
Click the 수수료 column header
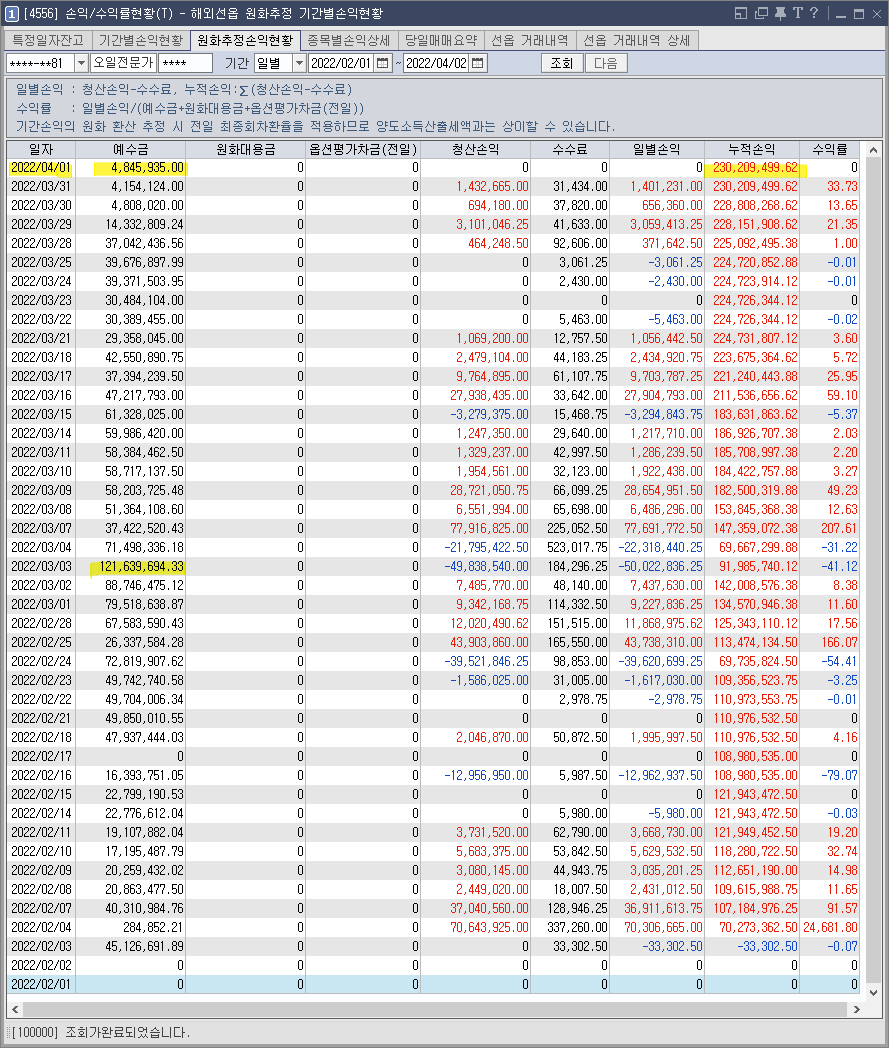(570, 149)
